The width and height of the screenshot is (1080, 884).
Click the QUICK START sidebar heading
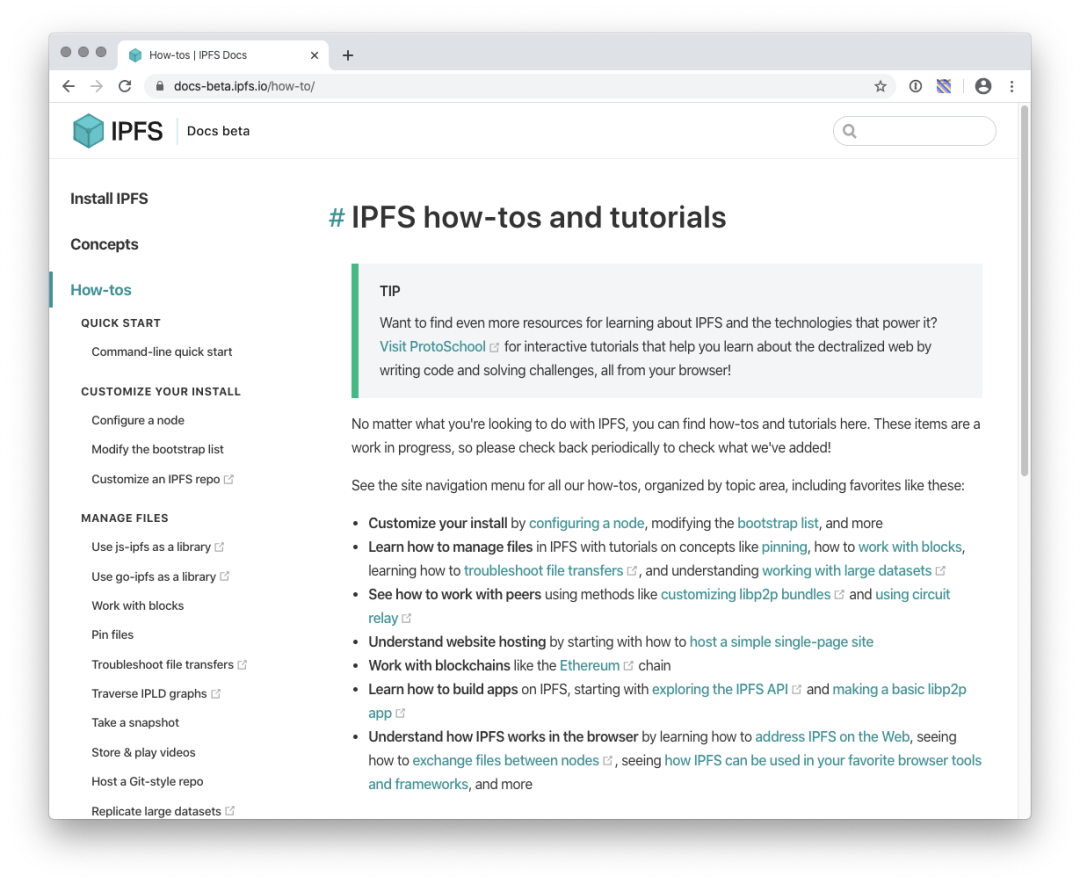point(121,323)
